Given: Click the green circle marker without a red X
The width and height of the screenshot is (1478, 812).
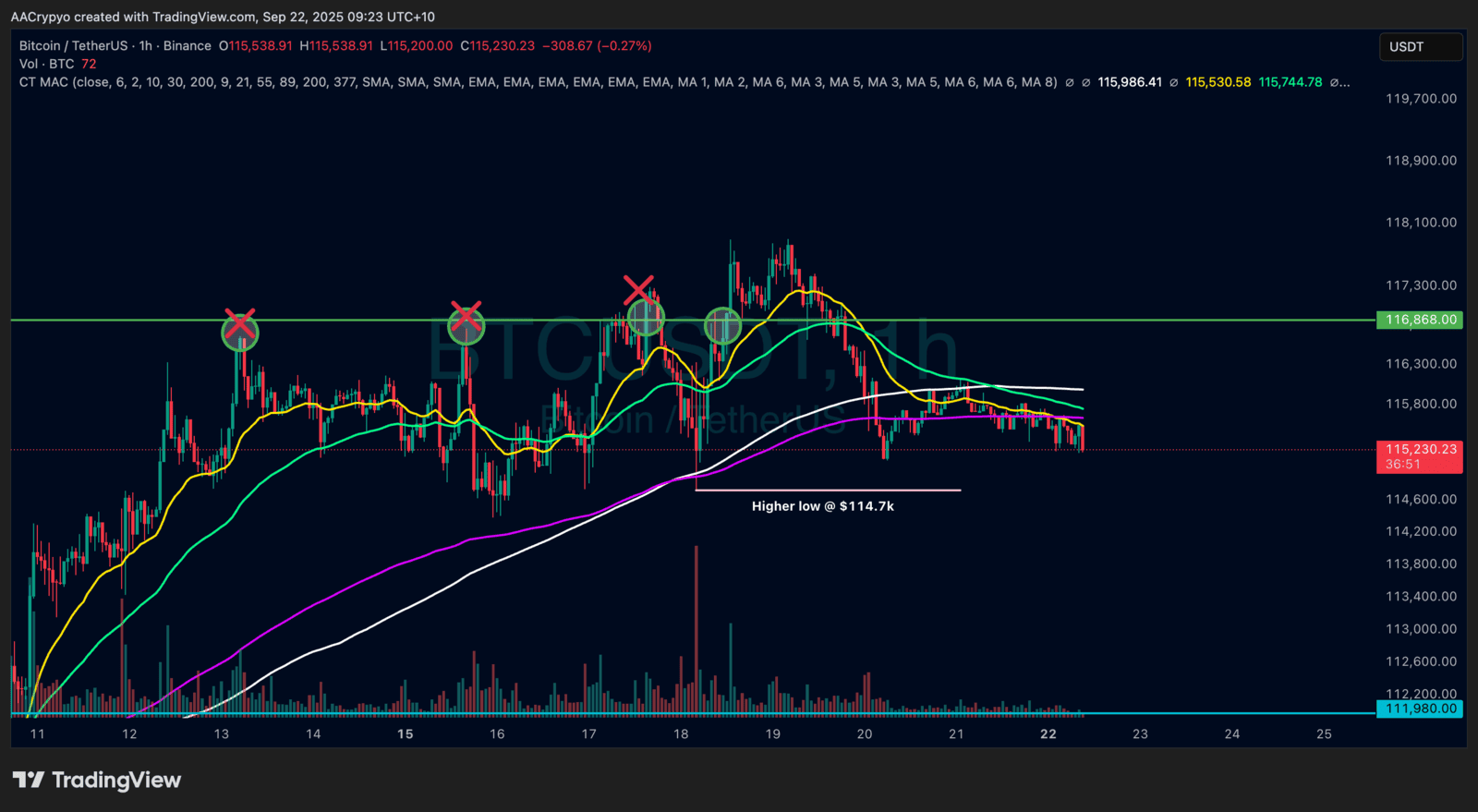Looking at the screenshot, I should [x=722, y=326].
